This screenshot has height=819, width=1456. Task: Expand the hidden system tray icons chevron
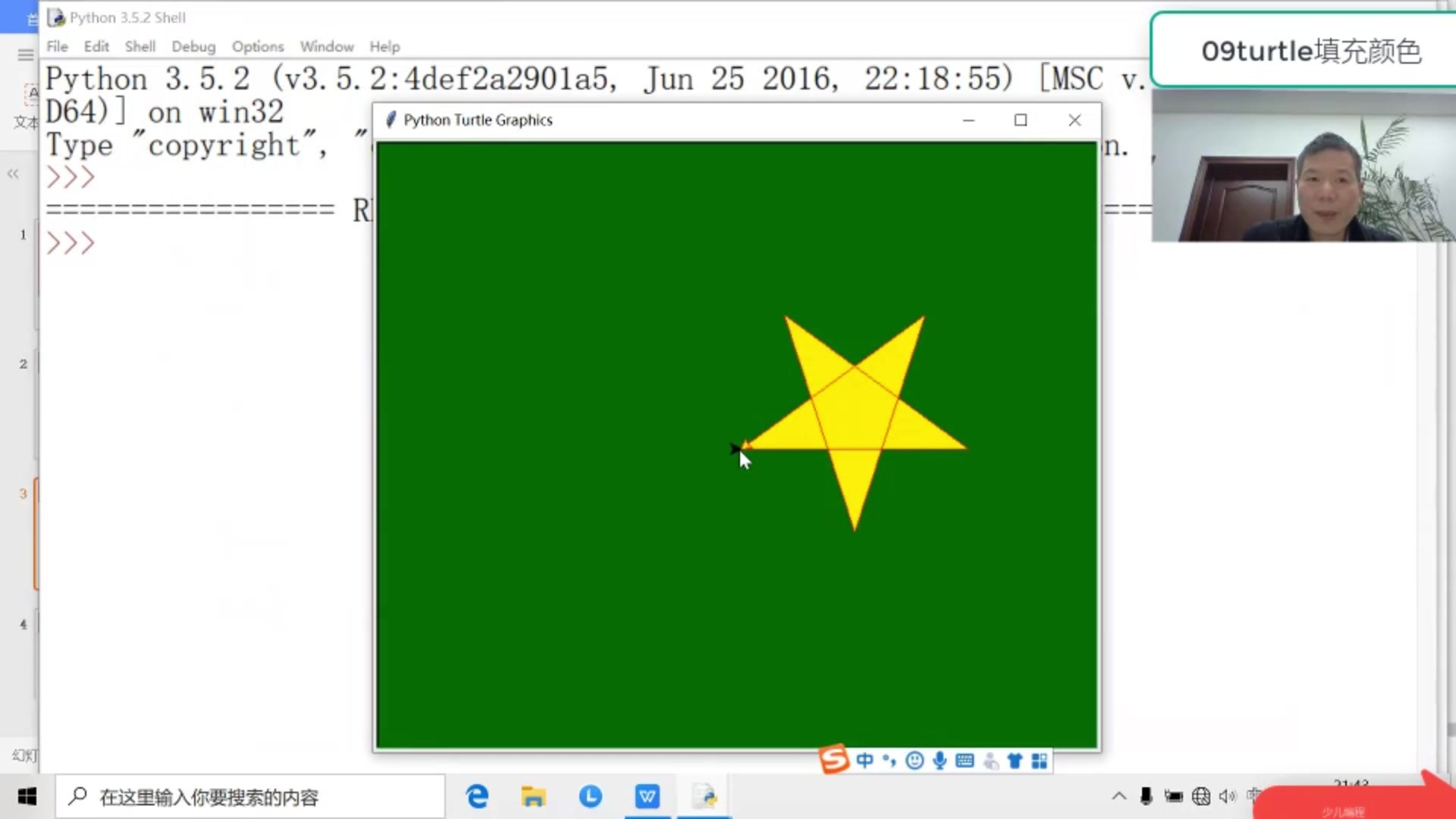point(1119,796)
